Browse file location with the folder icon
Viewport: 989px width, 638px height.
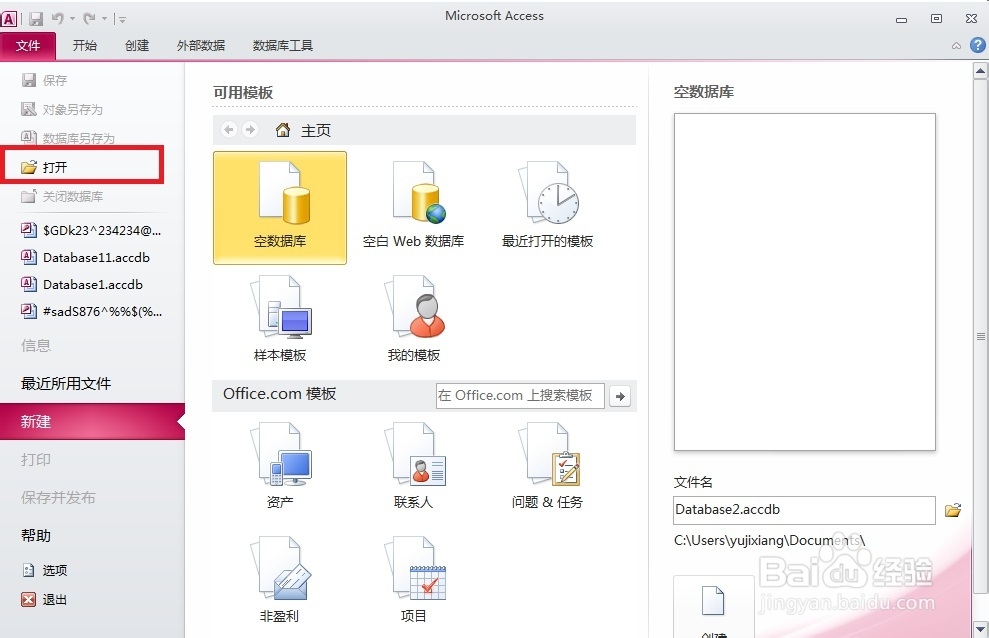pos(952,510)
